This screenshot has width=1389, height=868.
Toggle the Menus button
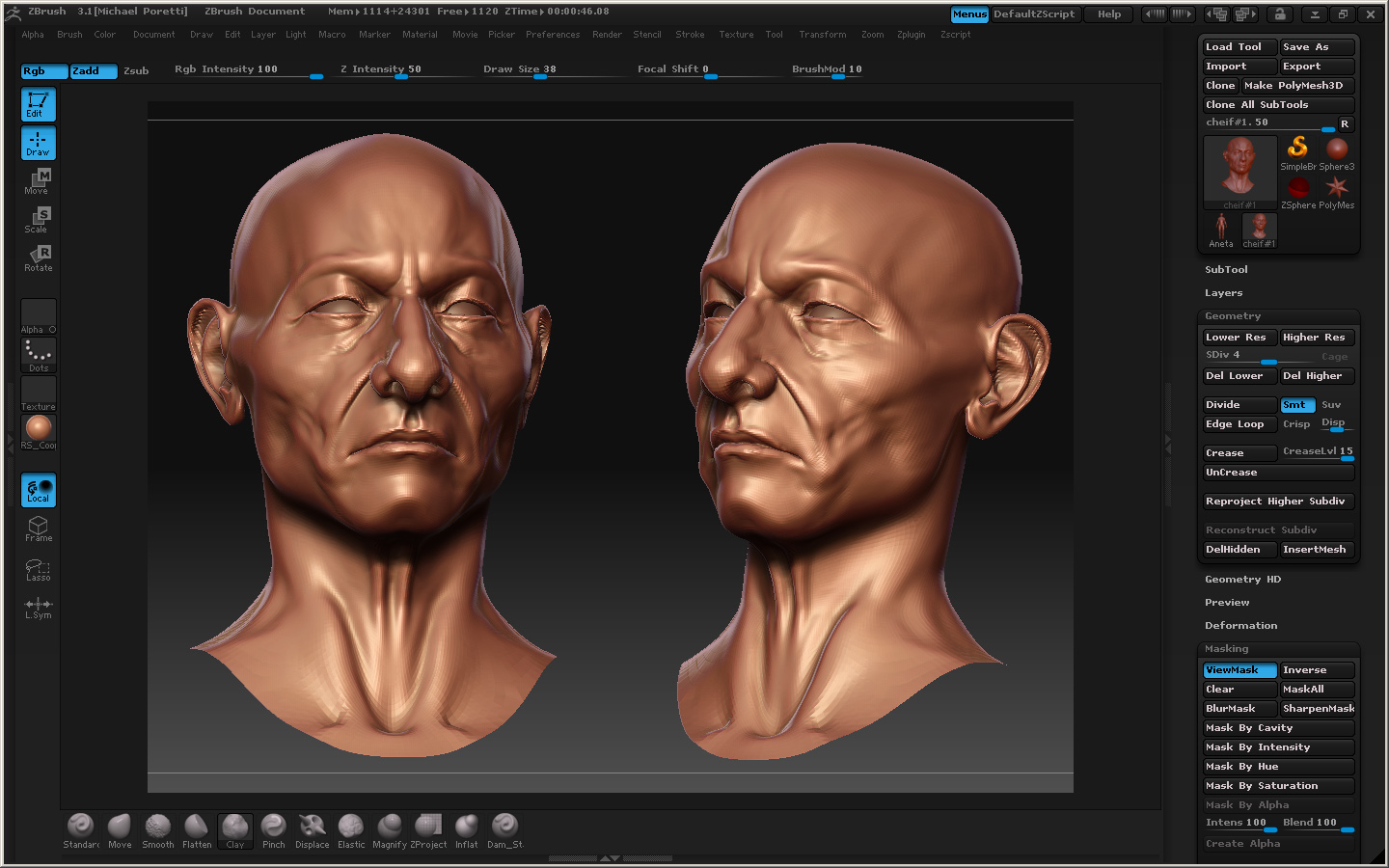point(969,14)
